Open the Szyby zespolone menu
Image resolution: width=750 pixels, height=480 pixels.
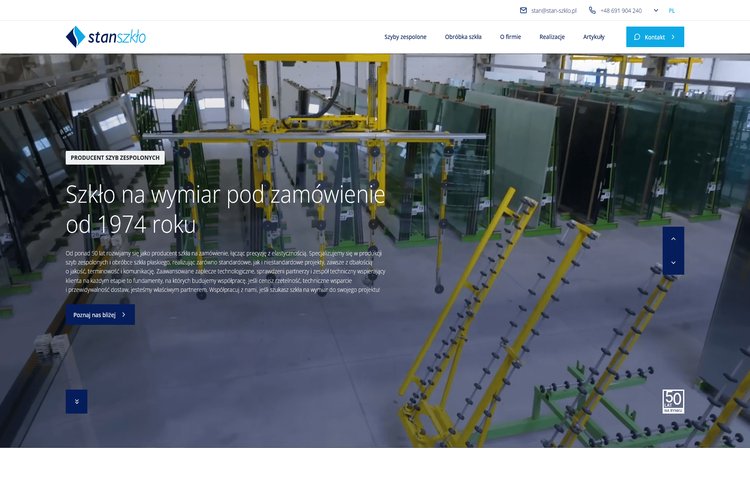[x=405, y=37]
